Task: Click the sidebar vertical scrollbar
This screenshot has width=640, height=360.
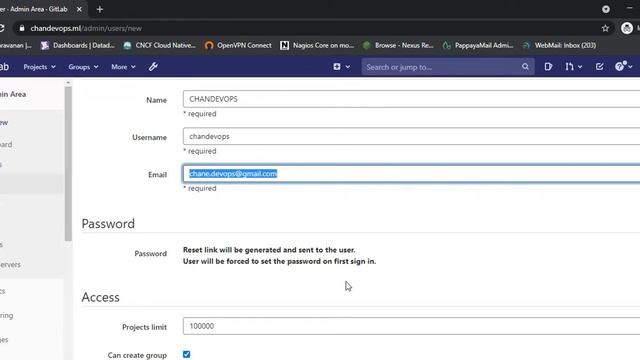Action: pos(68,163)
